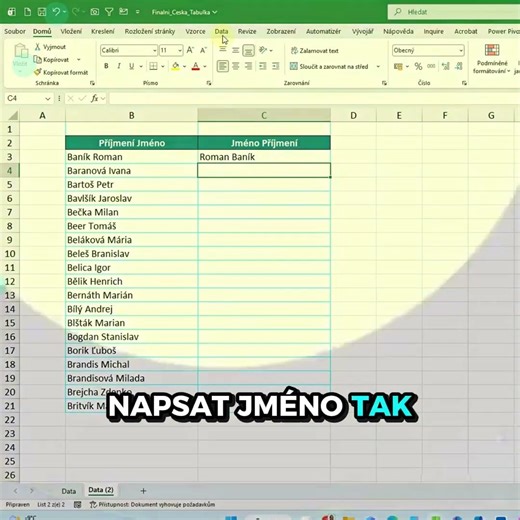Apply percent style to cell
The image size is (520, 520).
coord(418,66)
